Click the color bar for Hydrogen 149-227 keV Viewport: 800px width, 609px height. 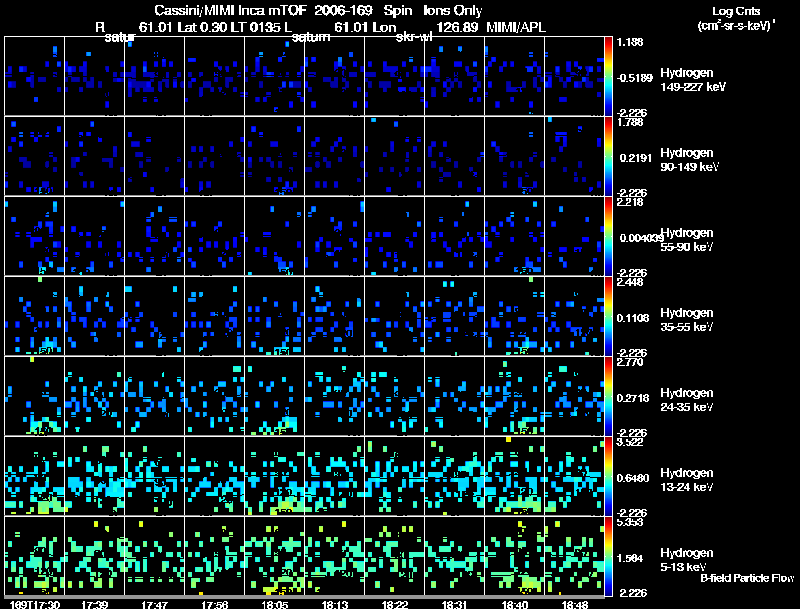610,76
